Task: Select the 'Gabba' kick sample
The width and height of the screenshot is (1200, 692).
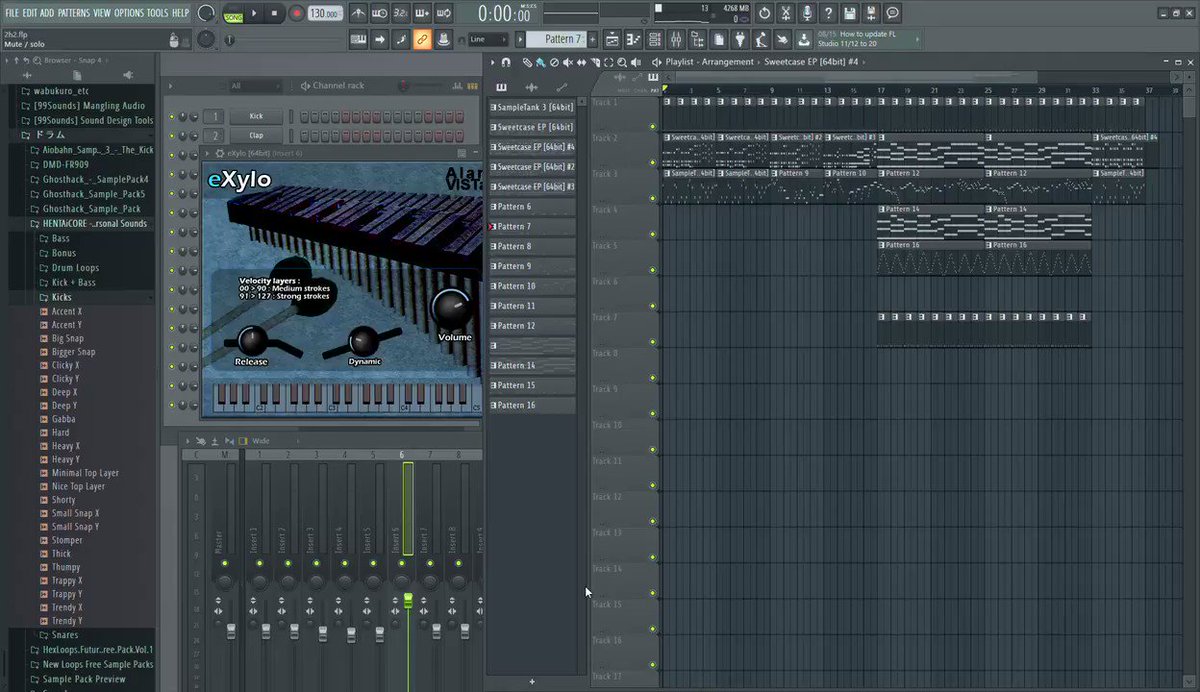Action: pos(63,420)
